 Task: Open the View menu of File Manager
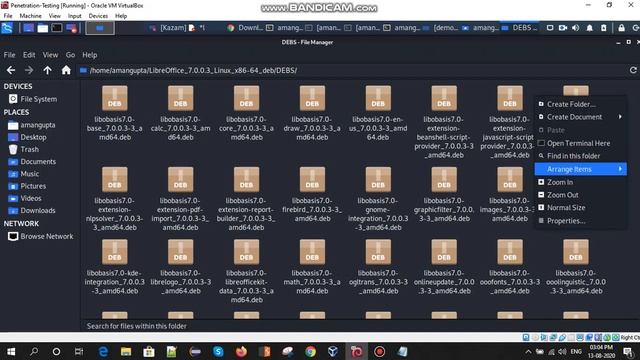pyautogui.click(x=50, y=55)
